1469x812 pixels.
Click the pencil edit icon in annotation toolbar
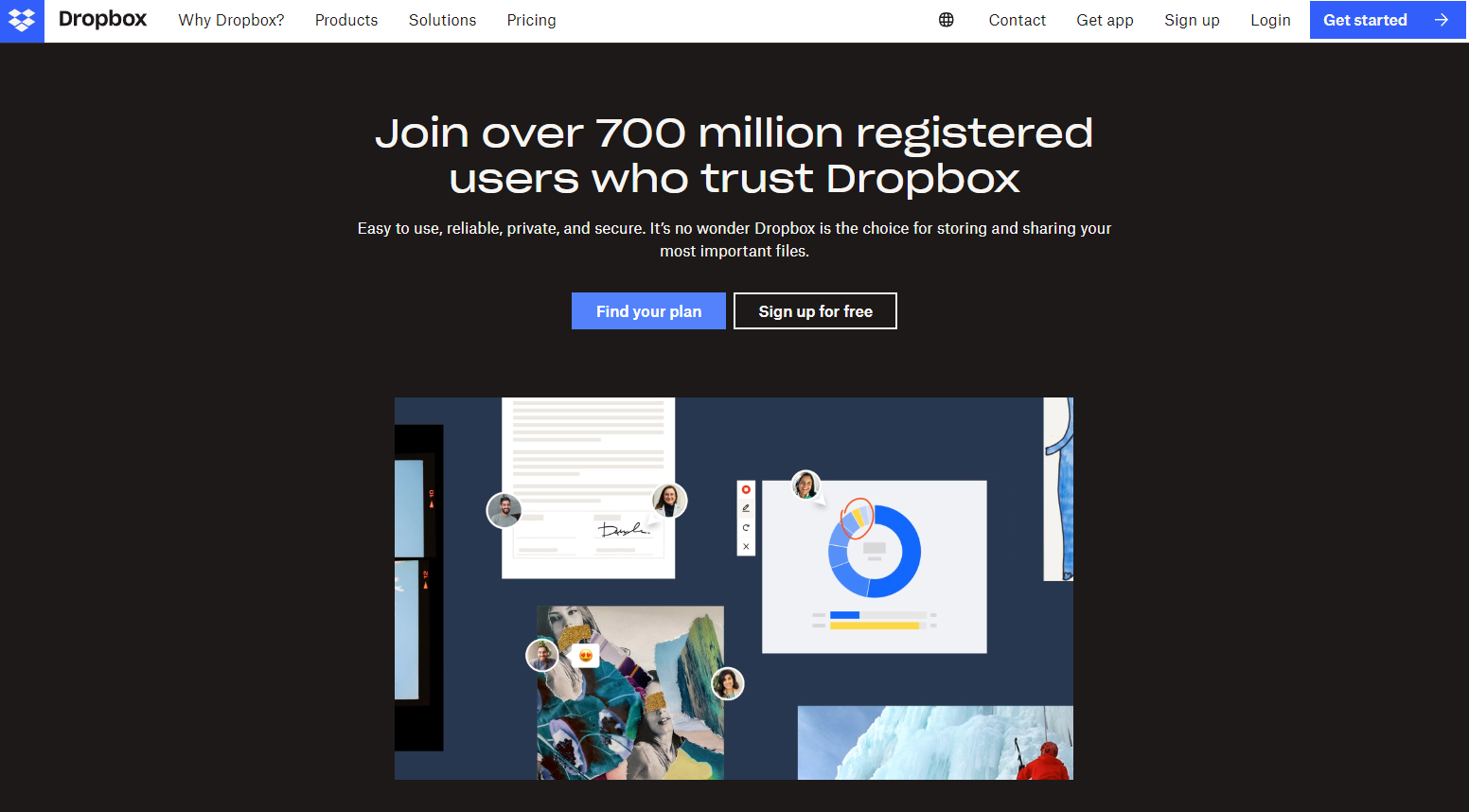pyautogui.click(x=746, y=508)
